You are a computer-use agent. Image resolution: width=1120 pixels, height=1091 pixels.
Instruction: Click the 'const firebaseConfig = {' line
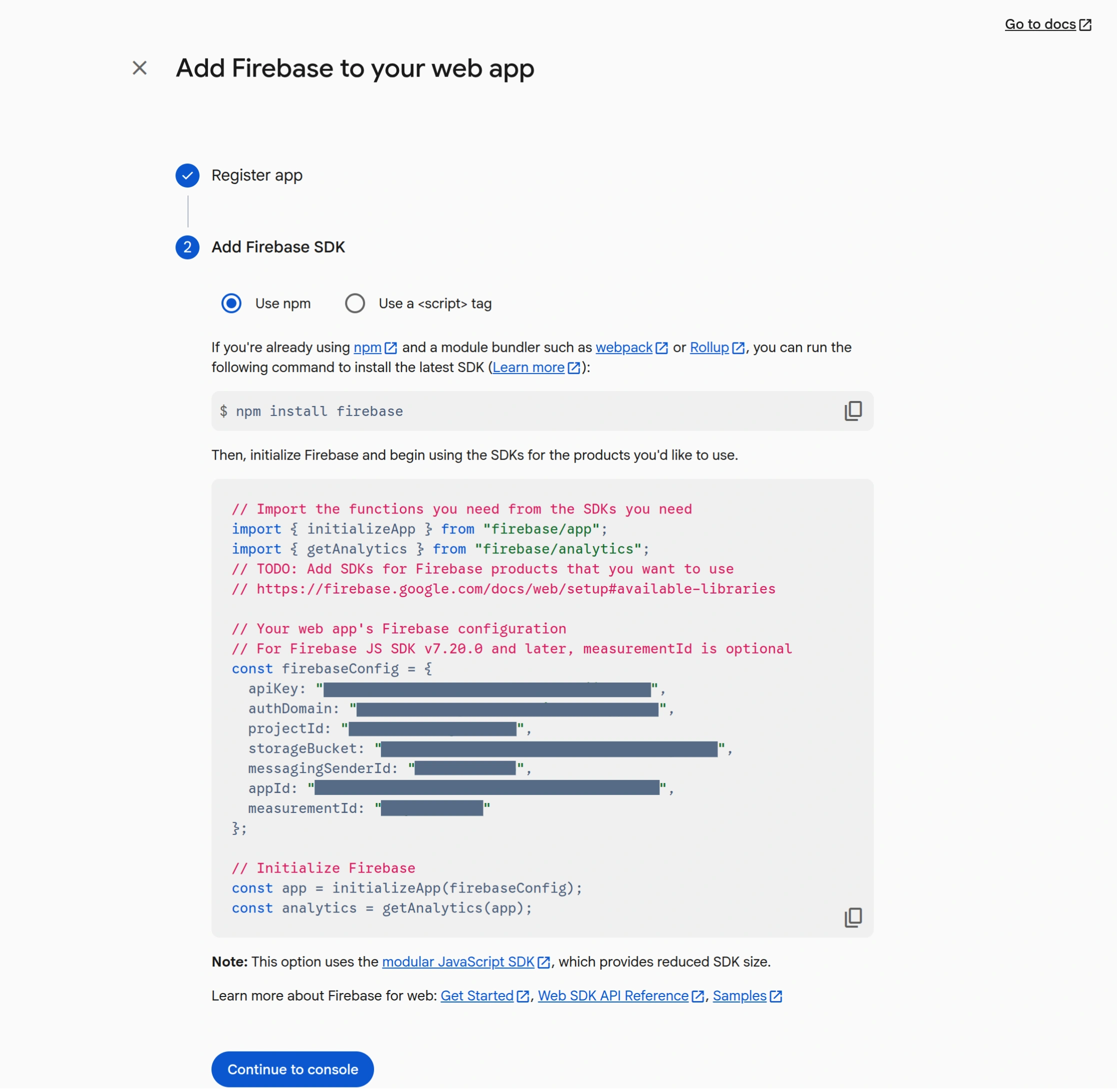[x=333, y=670]
